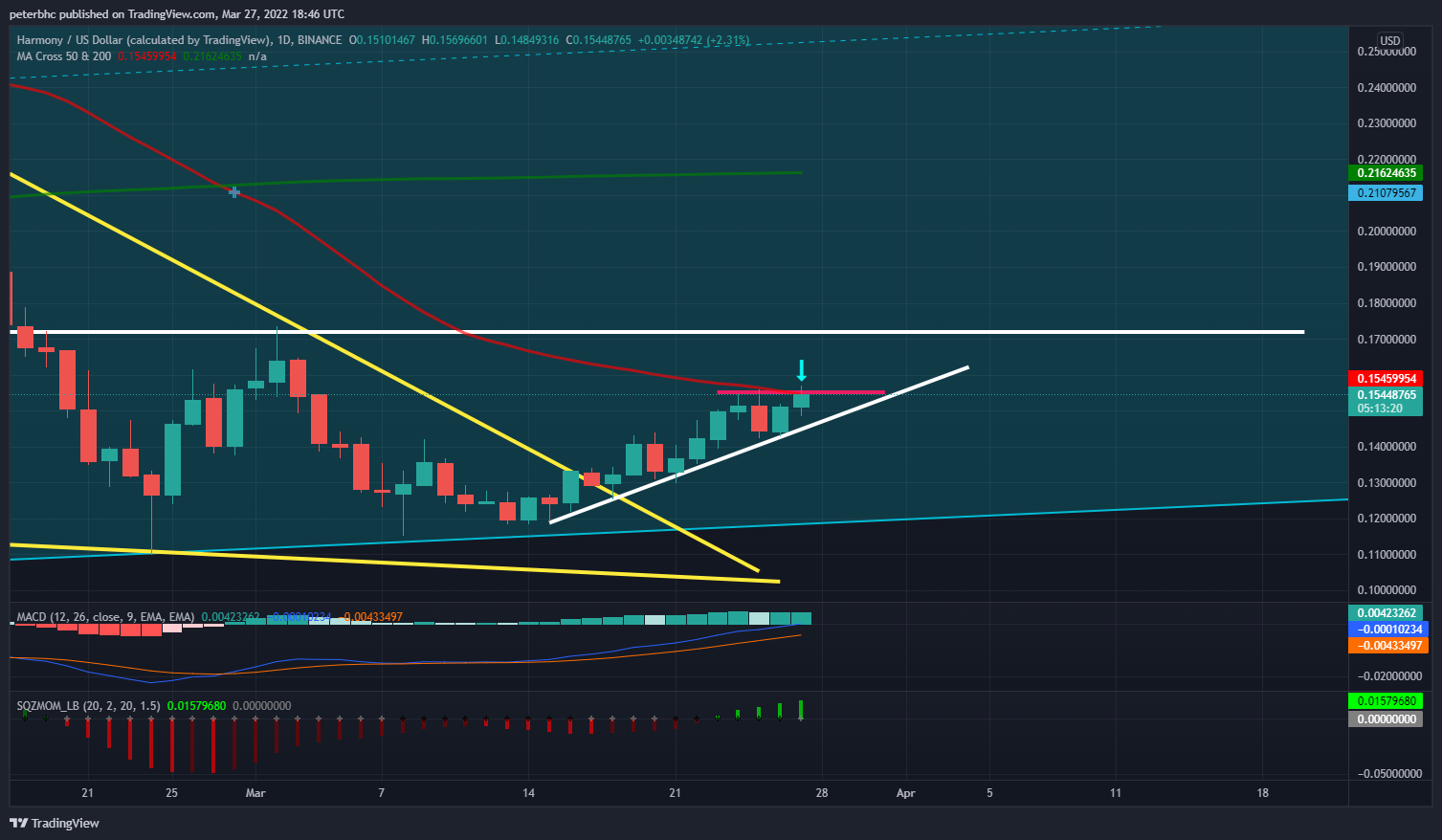Click the Mar date label
Screen dimensions: 1442x840
pyautogui.click(x=255, y=793)
